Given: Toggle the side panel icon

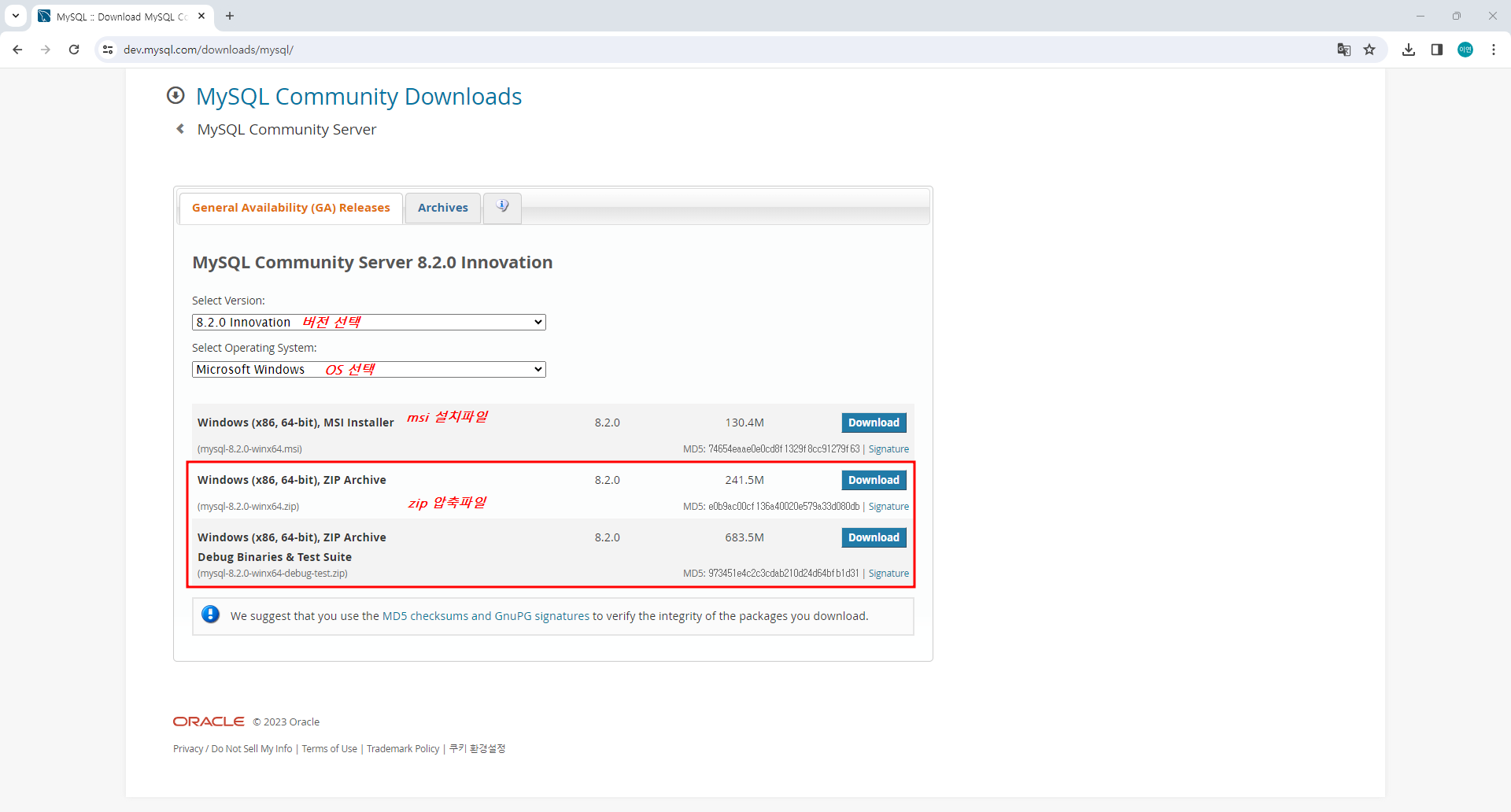Looking at the screenshot, I should coord(1437,50).
